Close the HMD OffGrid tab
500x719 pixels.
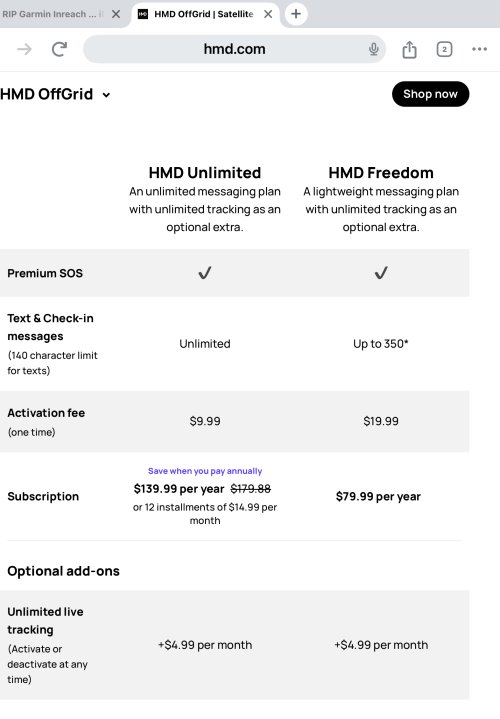[x=268, y=14]
